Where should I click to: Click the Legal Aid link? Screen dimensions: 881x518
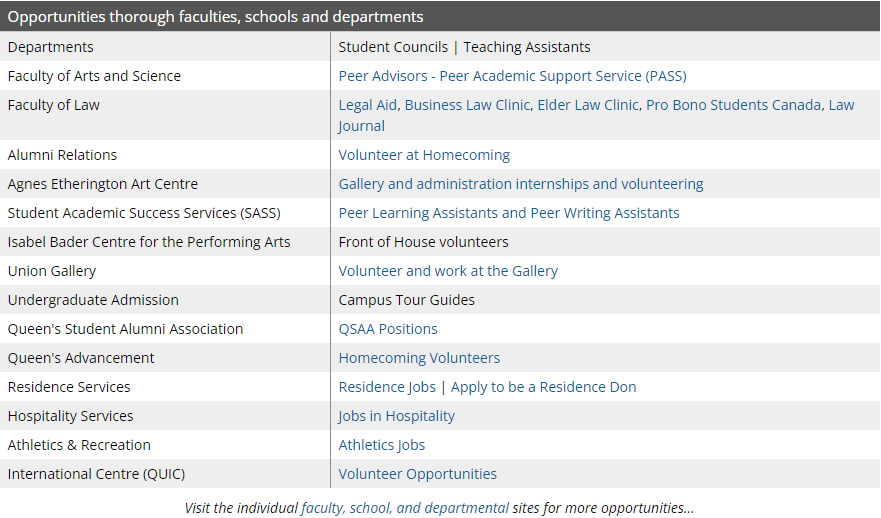[x=368, y=105]
